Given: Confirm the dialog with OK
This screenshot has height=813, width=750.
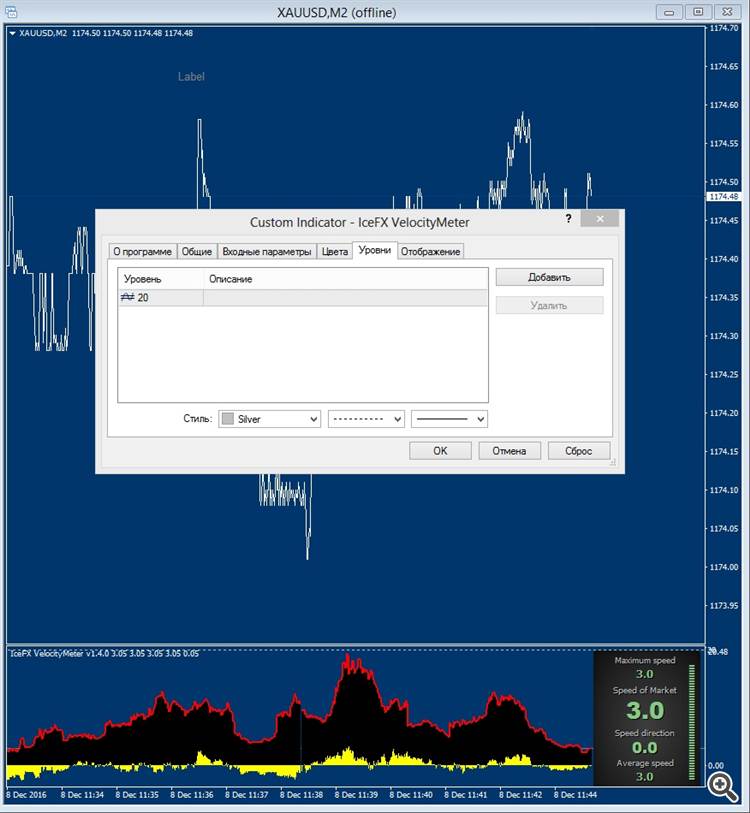Looking at the screenshot, I should pyautogui.click(x=440, y=451).
